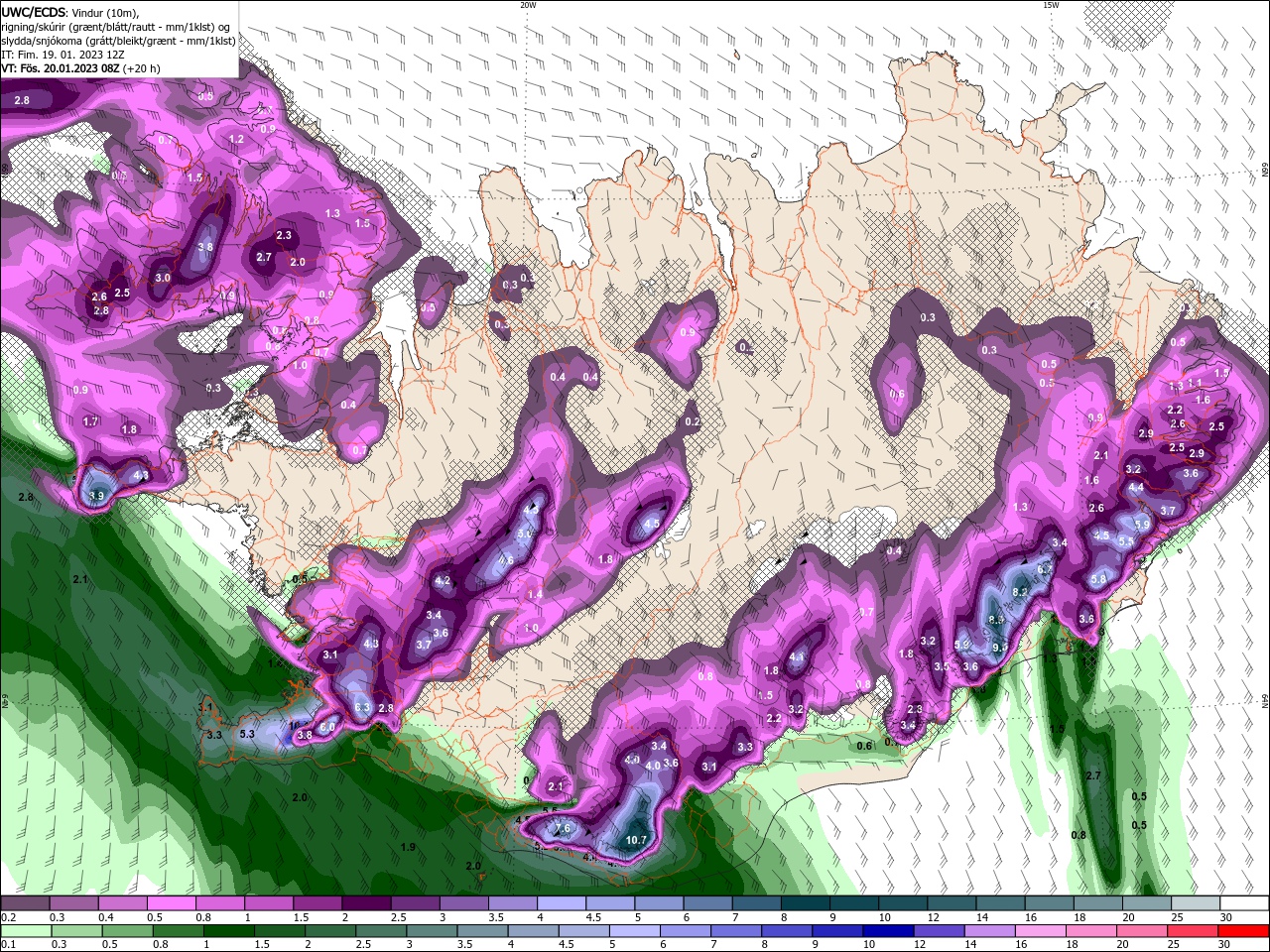Click the '4.6' value in western Iceland

[x=505, y=560]
